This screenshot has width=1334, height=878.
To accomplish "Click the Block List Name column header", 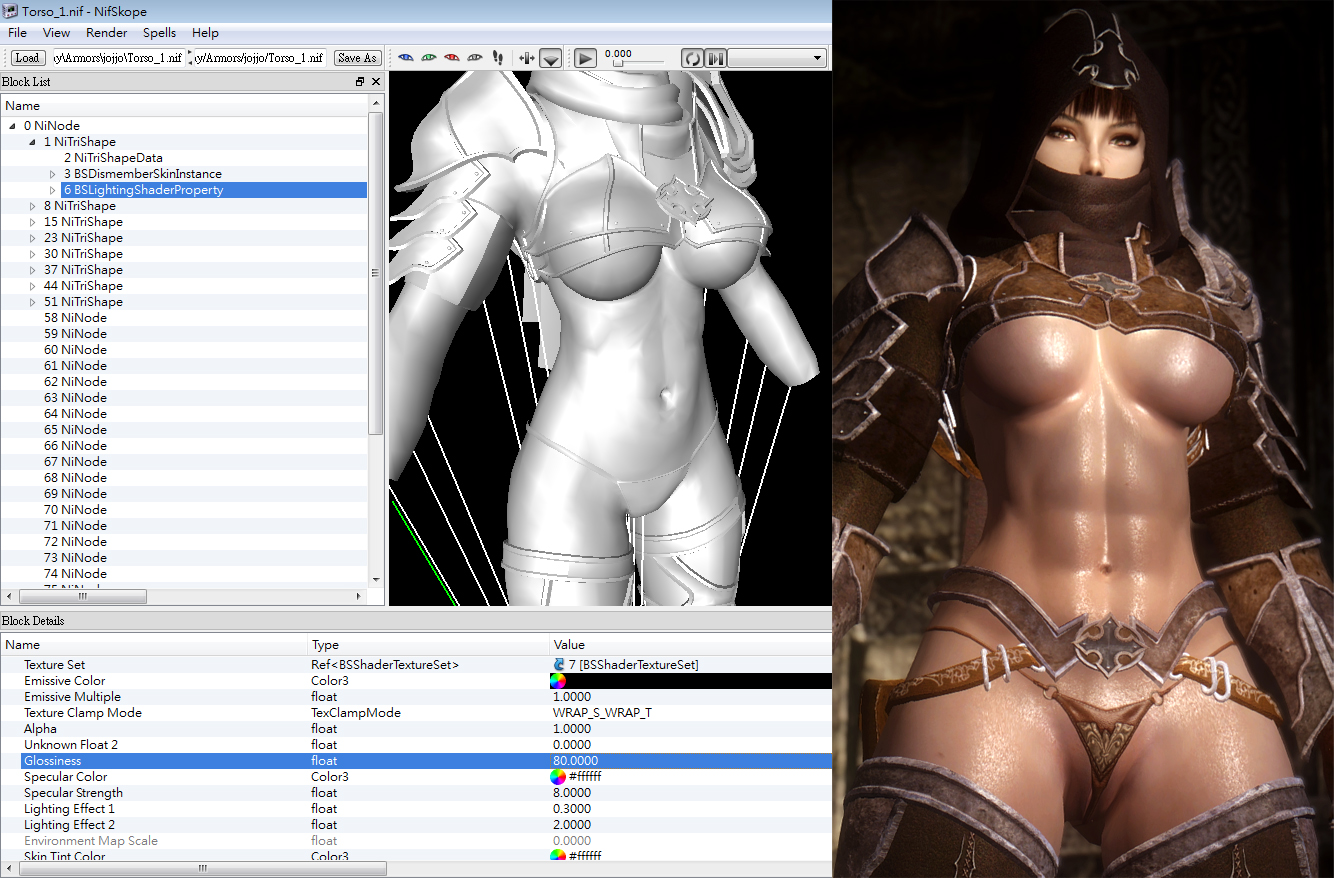I will tap(184, 105).
